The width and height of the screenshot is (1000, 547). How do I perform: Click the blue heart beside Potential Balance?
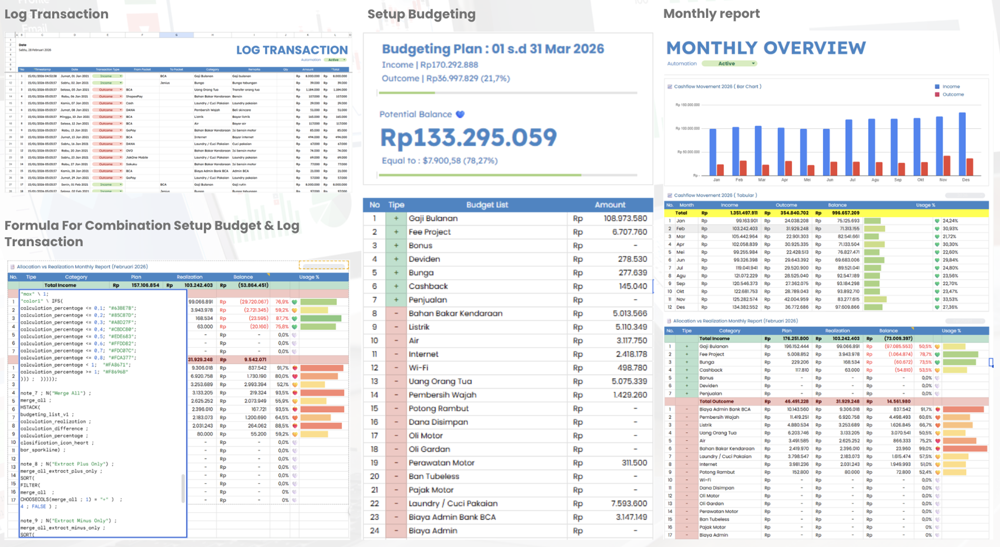click(460, 114)
